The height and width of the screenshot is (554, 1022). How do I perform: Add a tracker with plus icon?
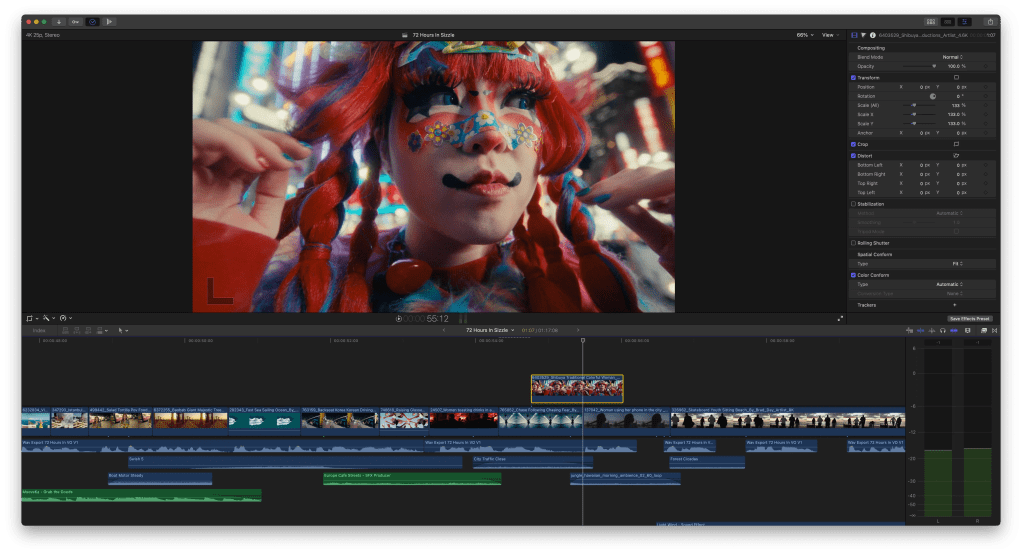click(x=953, y=305)
